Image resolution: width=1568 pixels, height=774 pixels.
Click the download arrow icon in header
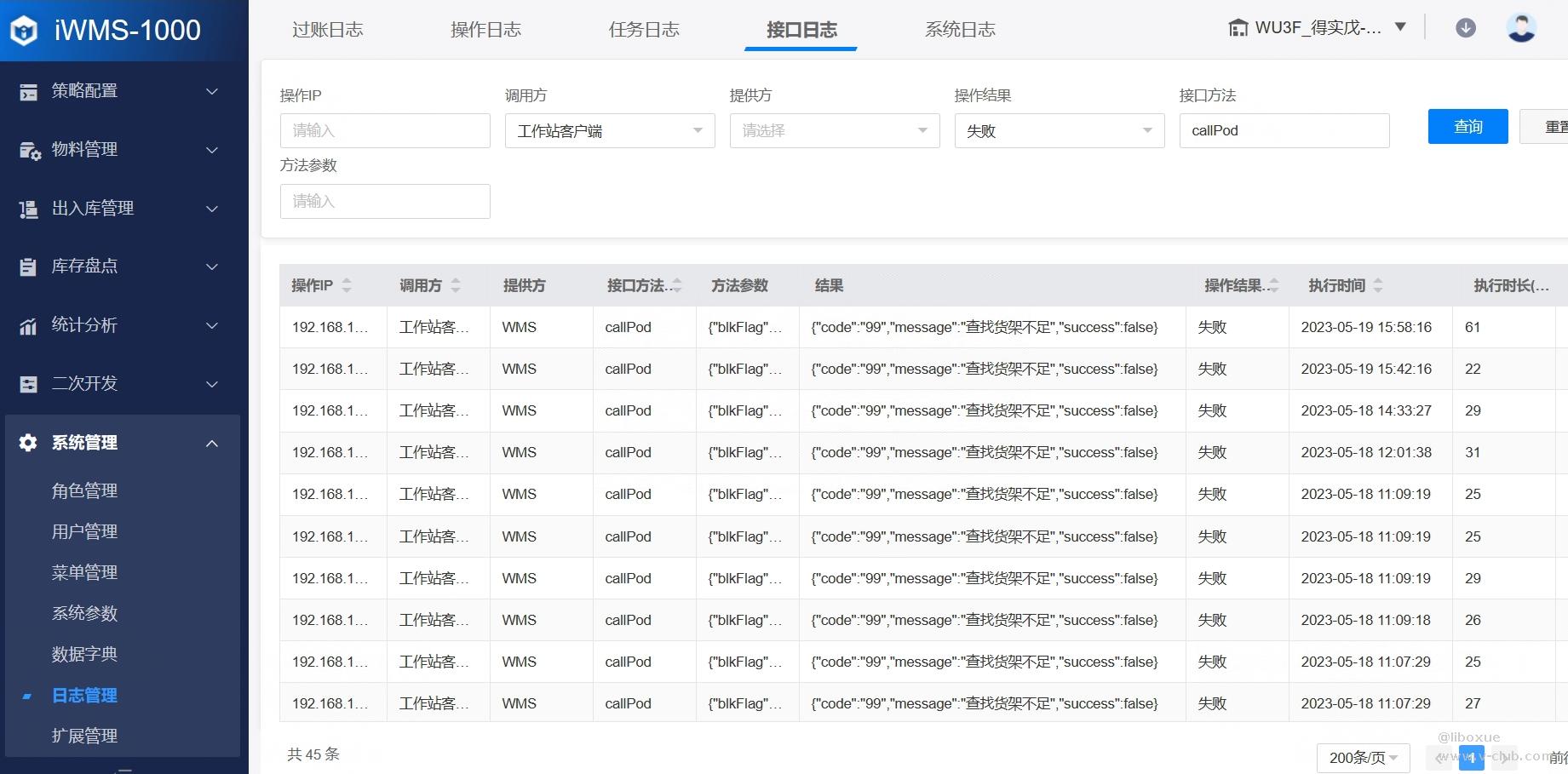click(x=1465, y=28)
